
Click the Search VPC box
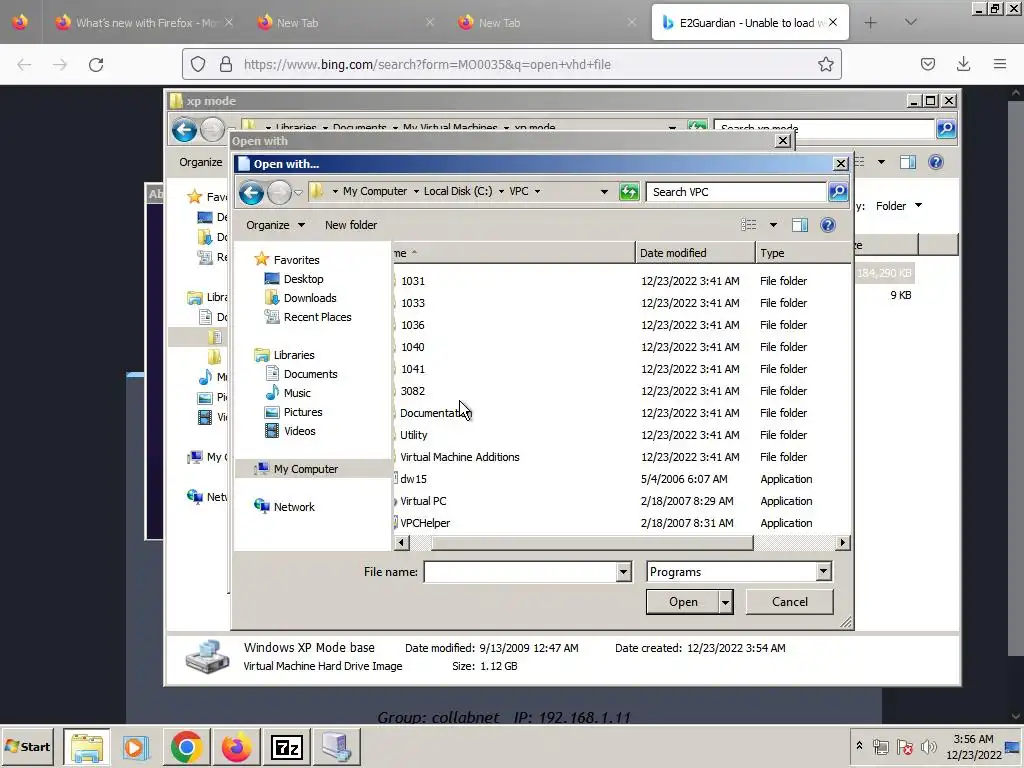(736, 192)
